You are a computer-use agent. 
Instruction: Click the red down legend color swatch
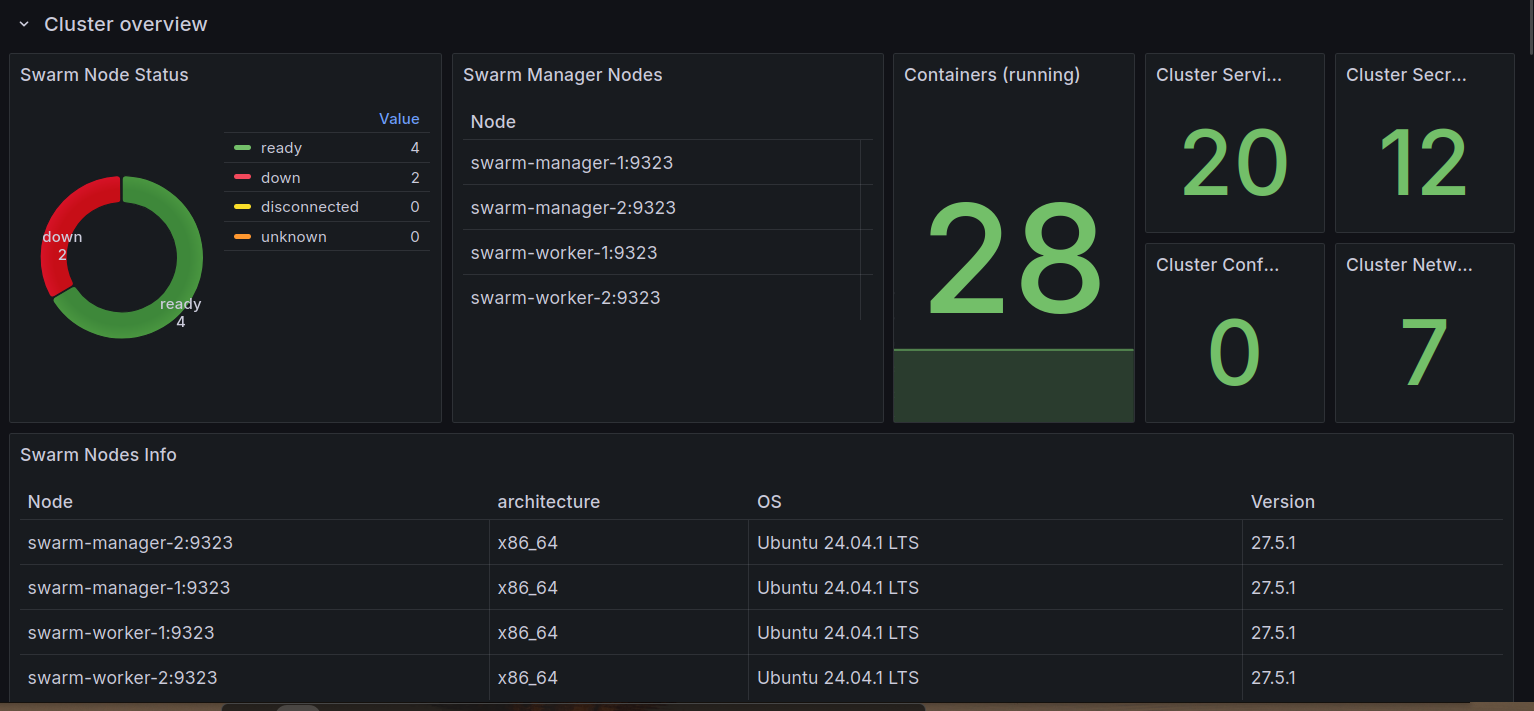[x=242, y=178]
